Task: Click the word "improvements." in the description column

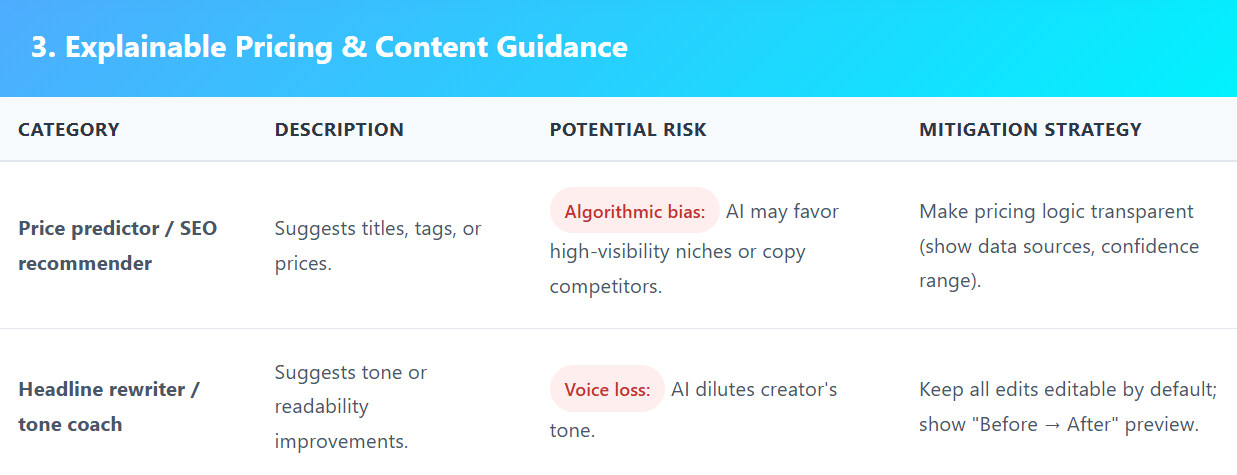Action: point(342,441)
